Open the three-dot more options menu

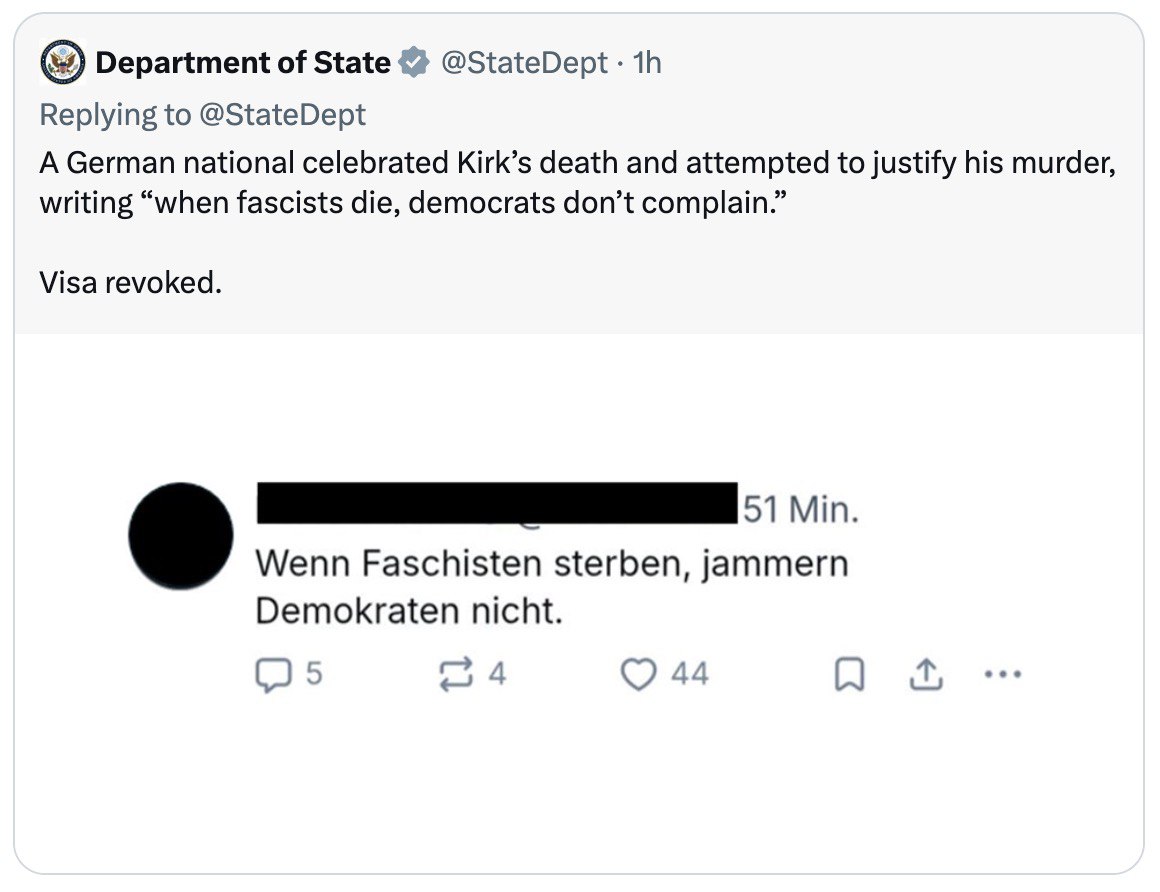point(1003,675)
